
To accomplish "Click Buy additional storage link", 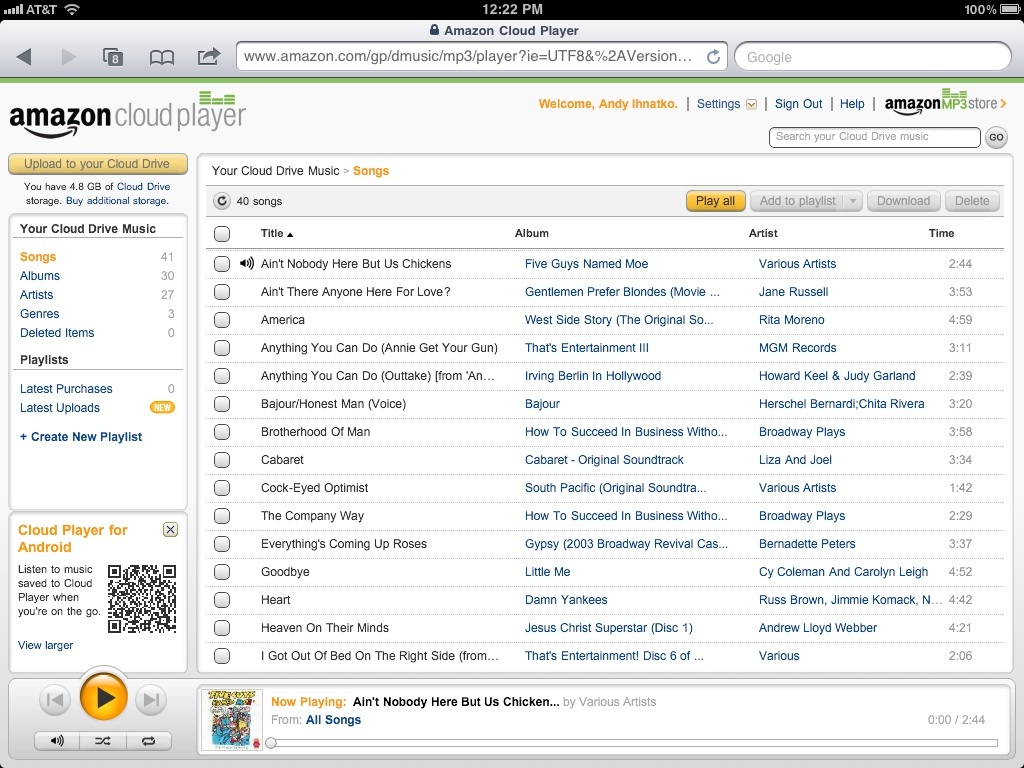I will click(x=117, y=200).
